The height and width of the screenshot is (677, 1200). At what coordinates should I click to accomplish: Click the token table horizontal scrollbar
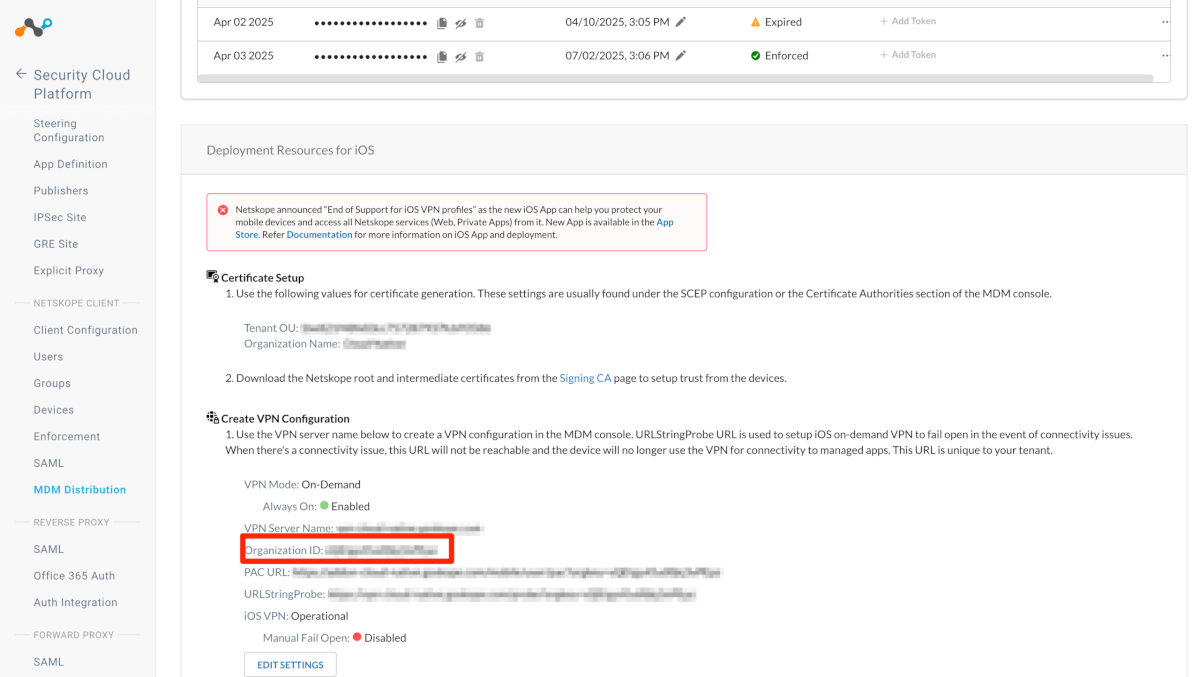pyautogui.click(x=676, y=78)
